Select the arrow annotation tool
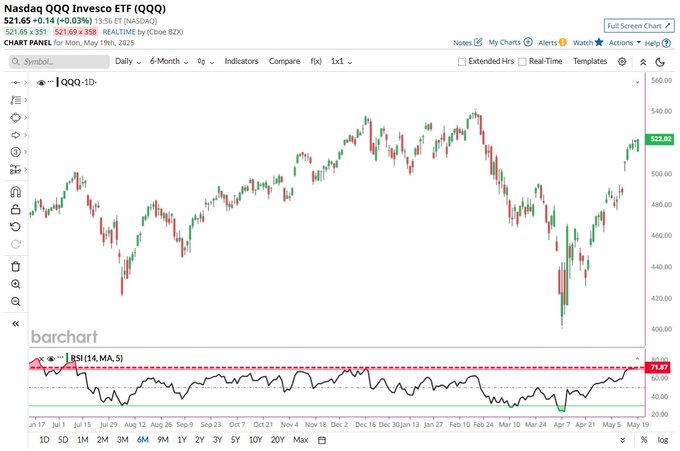This screenshot has width=680, height=451. pyautogui.click(x=16, y=135)
